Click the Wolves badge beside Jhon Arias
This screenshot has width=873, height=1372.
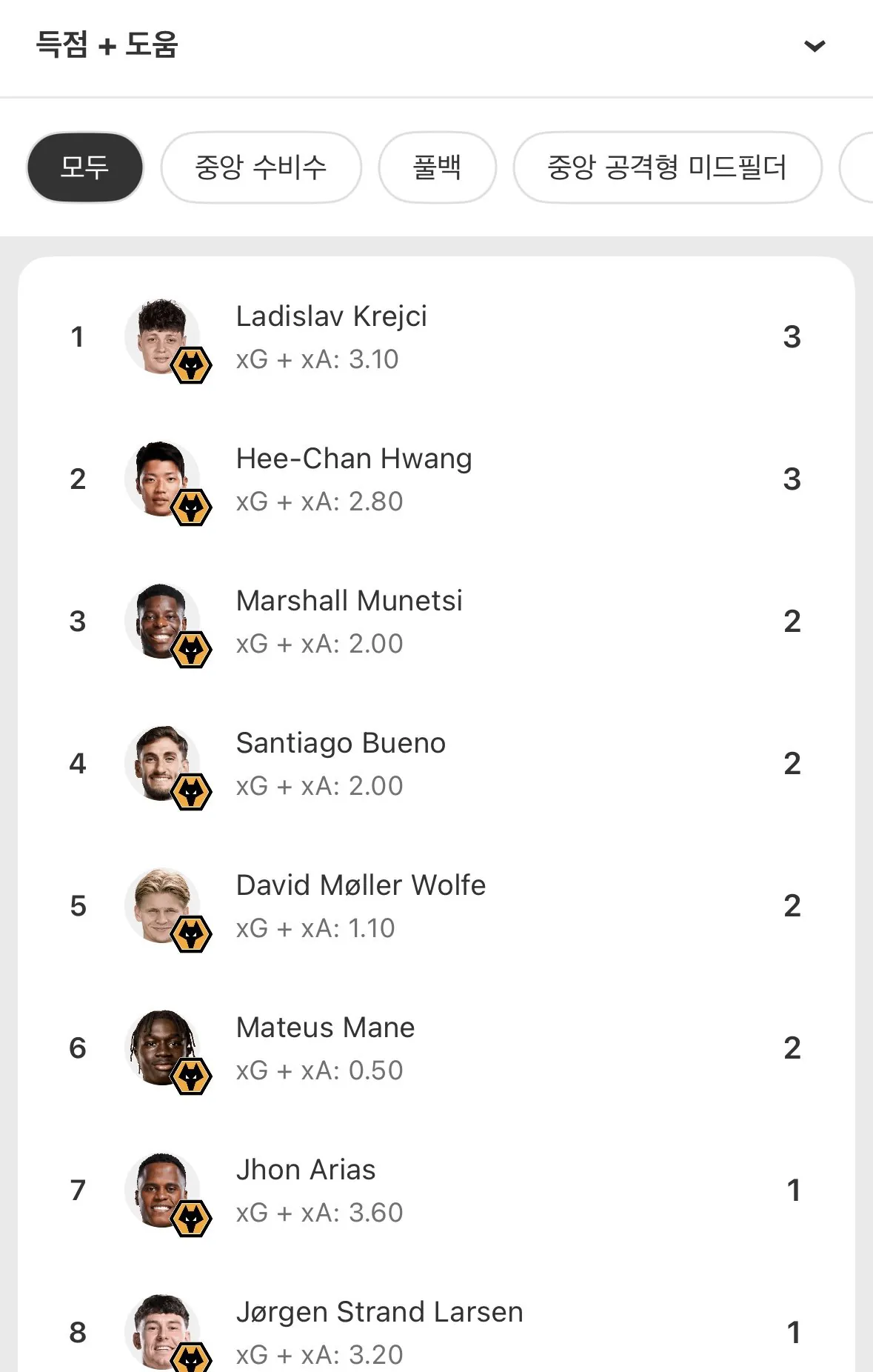tap(192, 1219)
